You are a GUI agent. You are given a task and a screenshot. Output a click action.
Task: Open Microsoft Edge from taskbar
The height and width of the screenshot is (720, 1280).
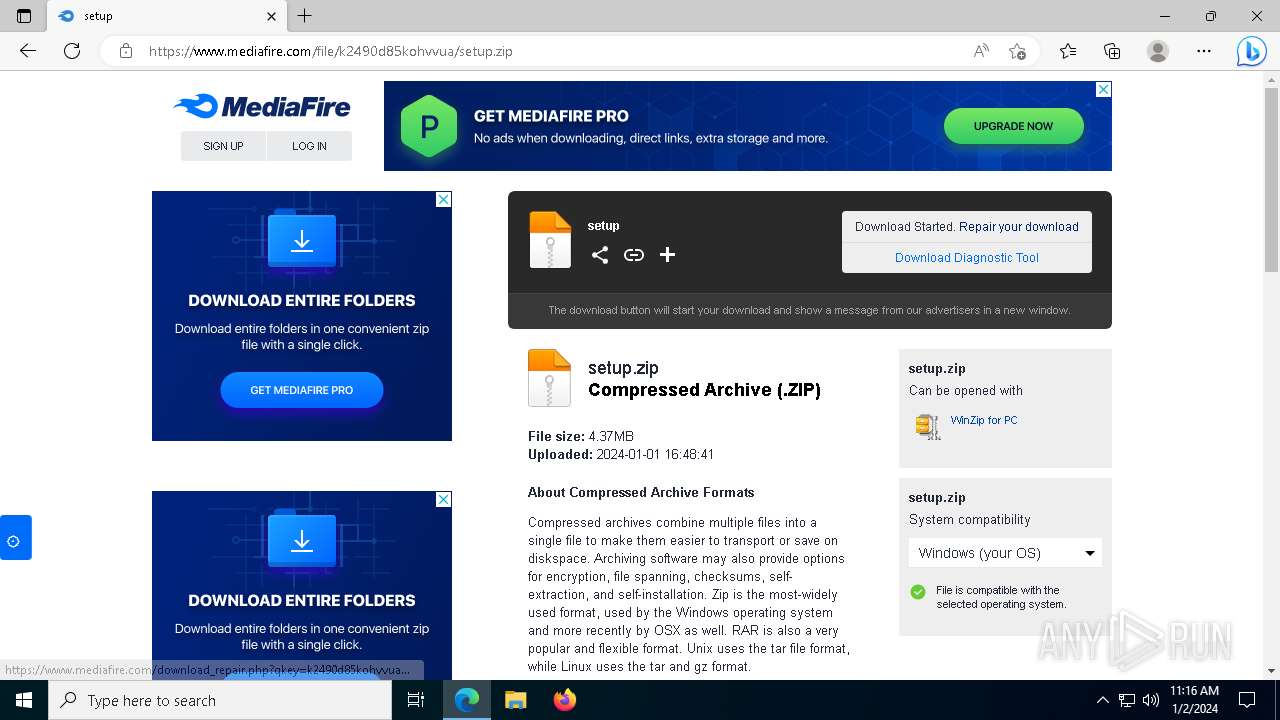pyautogui.click(x=467, y=700)
